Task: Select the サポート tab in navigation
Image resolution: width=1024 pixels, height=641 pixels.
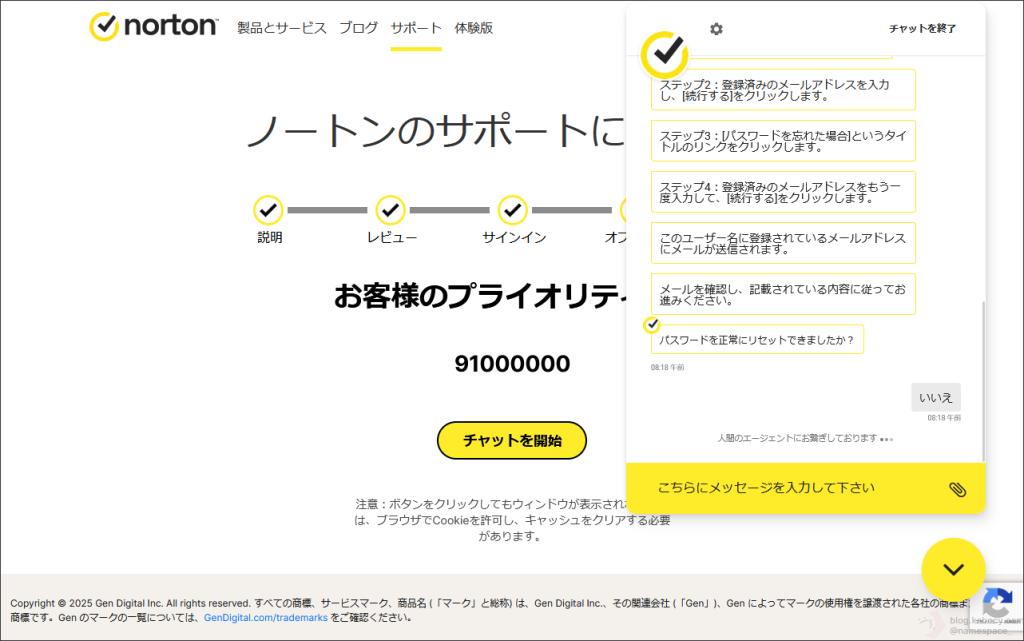Action: tap(416, 28)
